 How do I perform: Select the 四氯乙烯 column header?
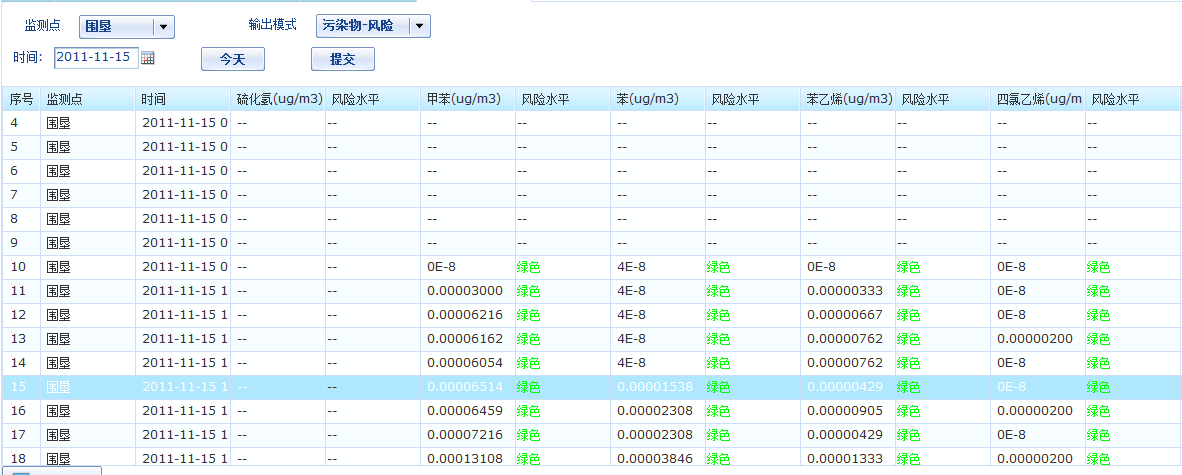click(x=1038, y=99)
